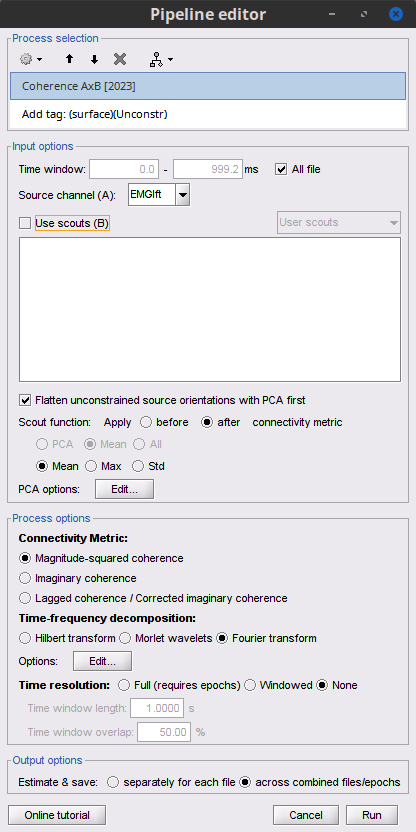Expand the Source channel EMGlft dropdown
This screenshot has width=416, height=832.
tap(183, 195)
